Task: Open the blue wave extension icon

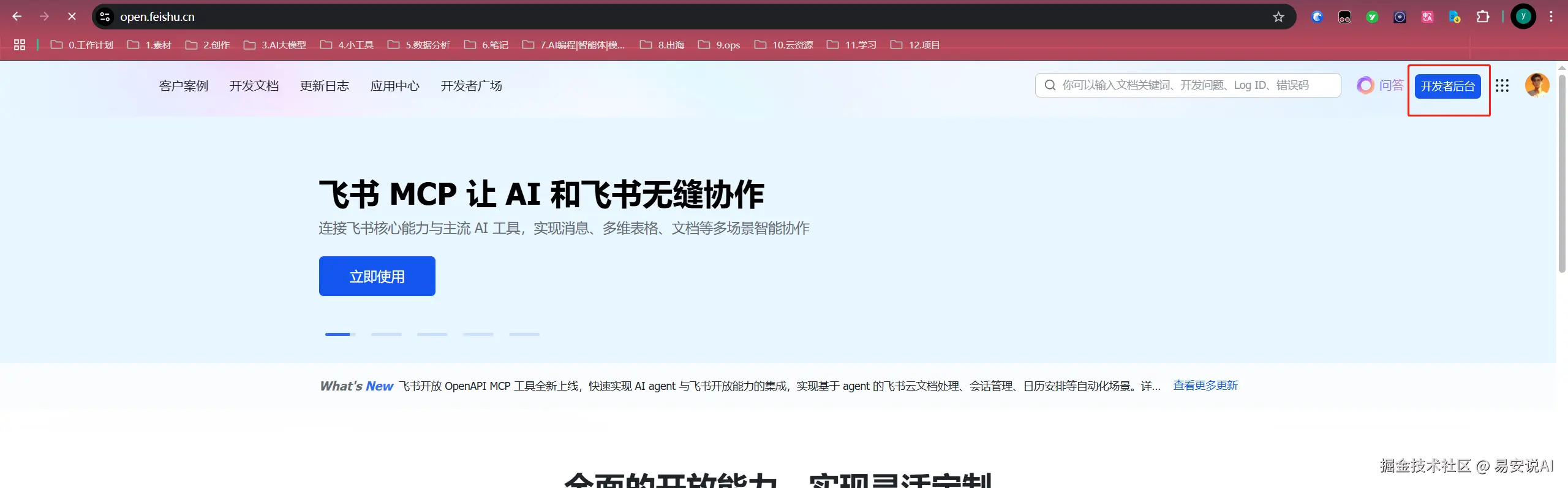Action: click(1317, 17)
